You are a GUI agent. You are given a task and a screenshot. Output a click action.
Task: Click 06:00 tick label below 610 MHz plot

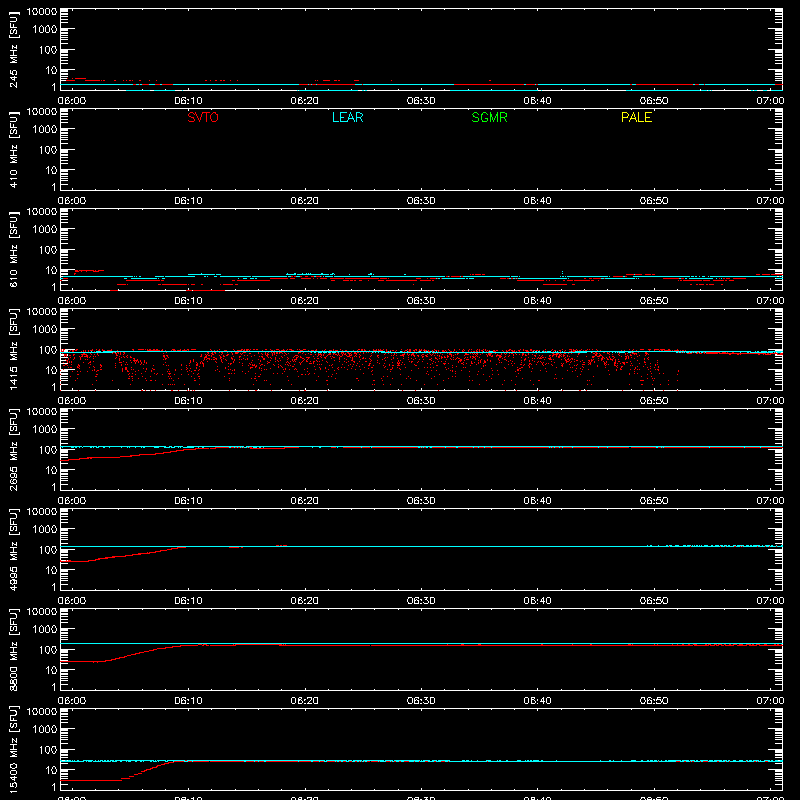(x=72, y=301)
